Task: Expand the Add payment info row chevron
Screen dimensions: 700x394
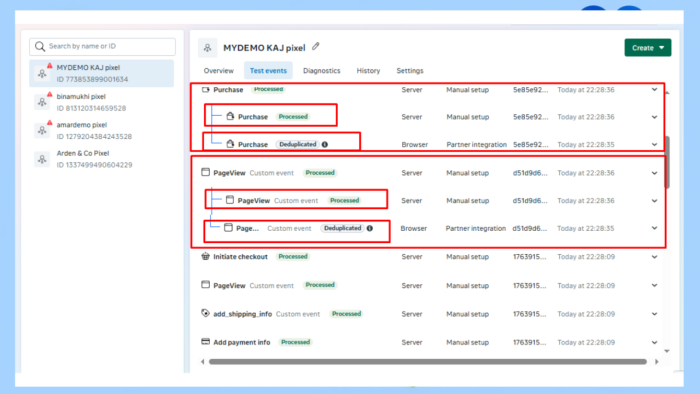Action: [x=654, y=343]
